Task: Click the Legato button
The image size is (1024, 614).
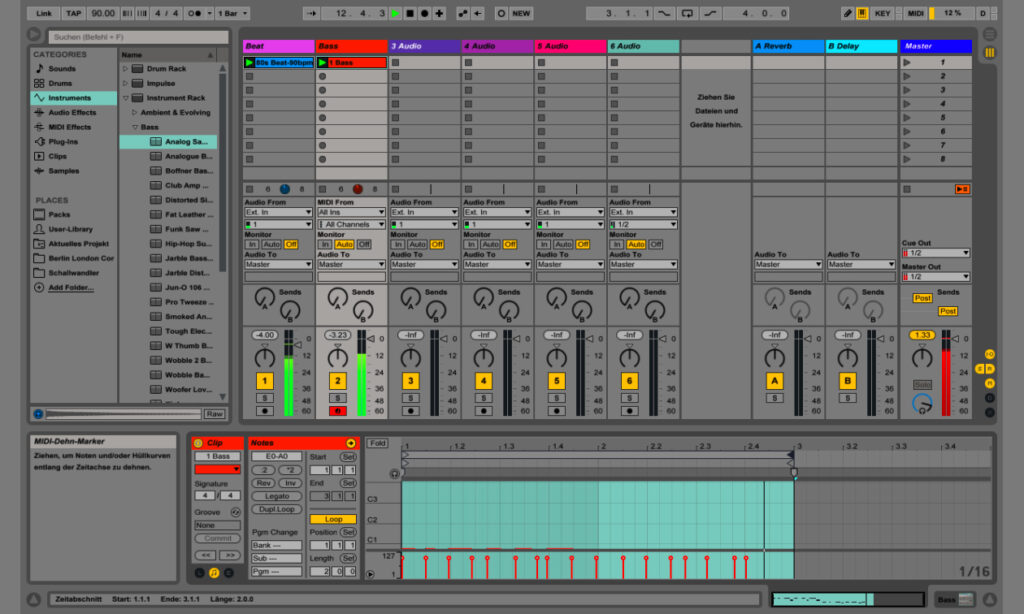Action: 277,496
